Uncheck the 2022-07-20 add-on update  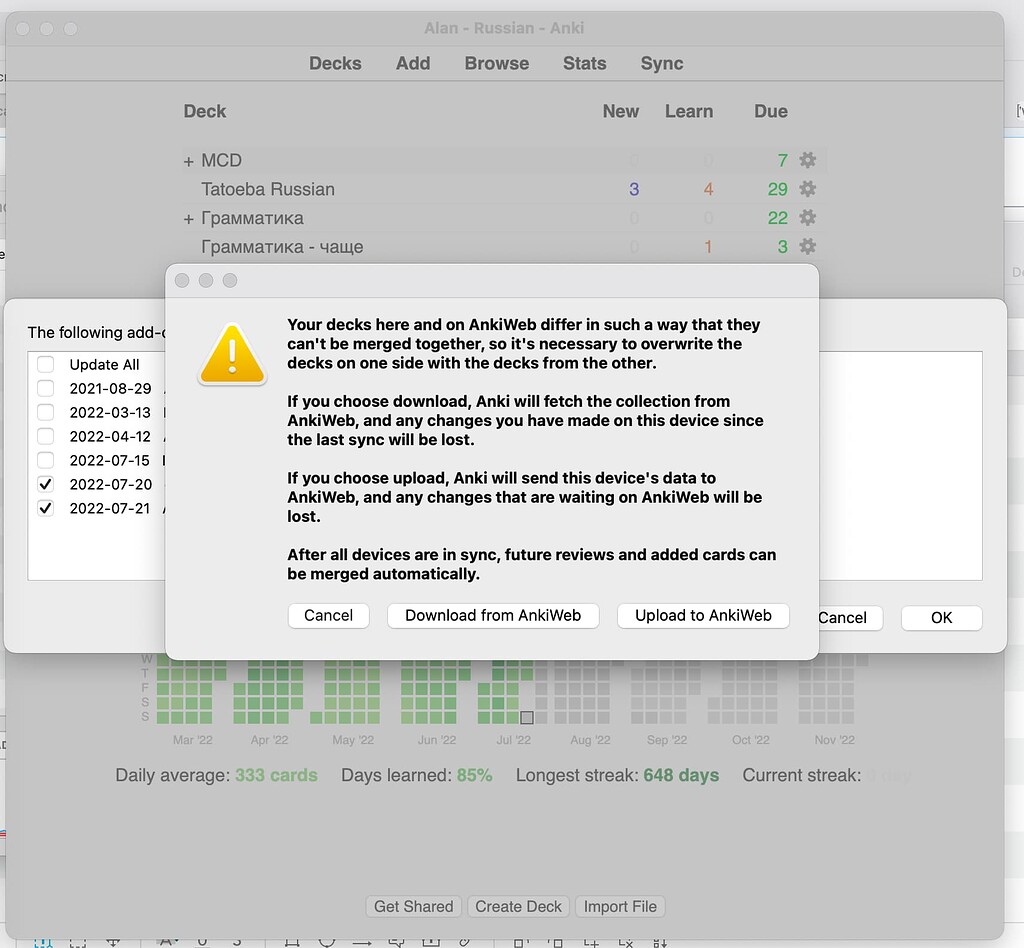pos(45,484)
